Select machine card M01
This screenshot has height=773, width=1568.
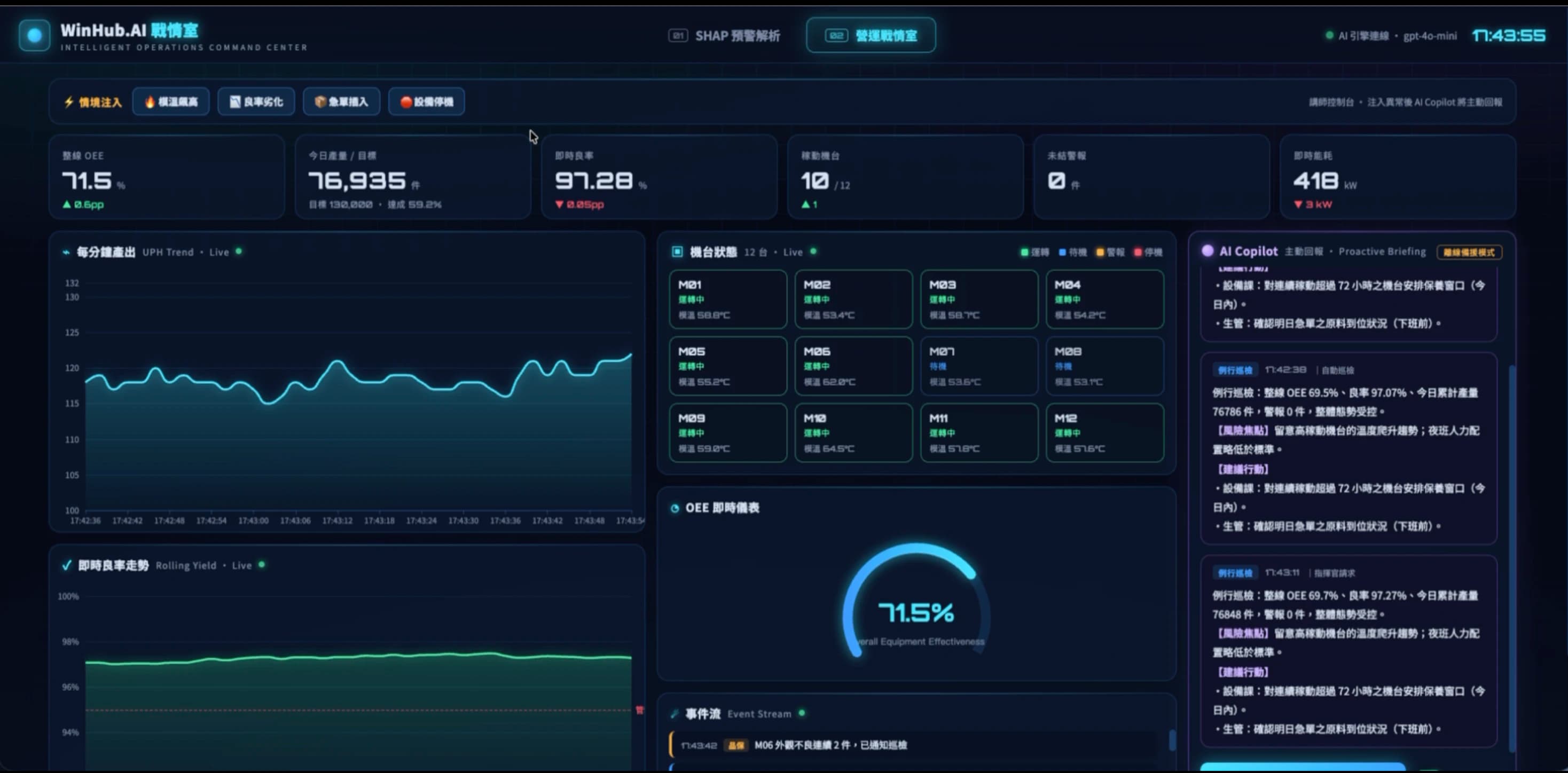[x=727, y=299]
